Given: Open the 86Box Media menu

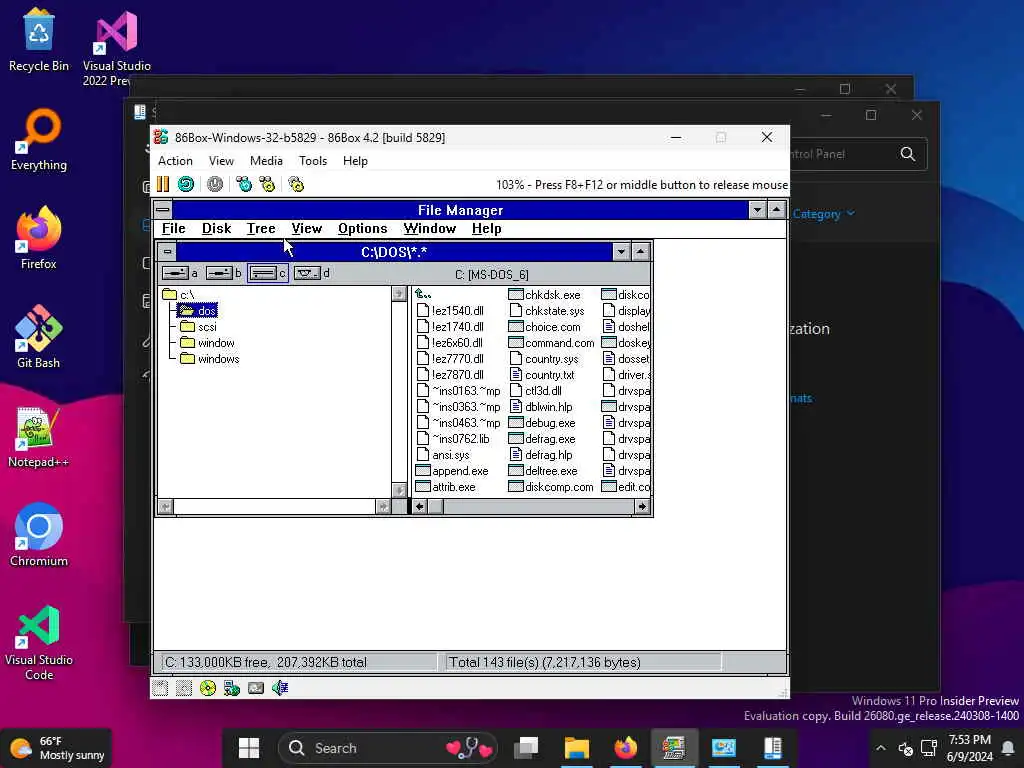Looking at the screenshot, I should 266,161.
